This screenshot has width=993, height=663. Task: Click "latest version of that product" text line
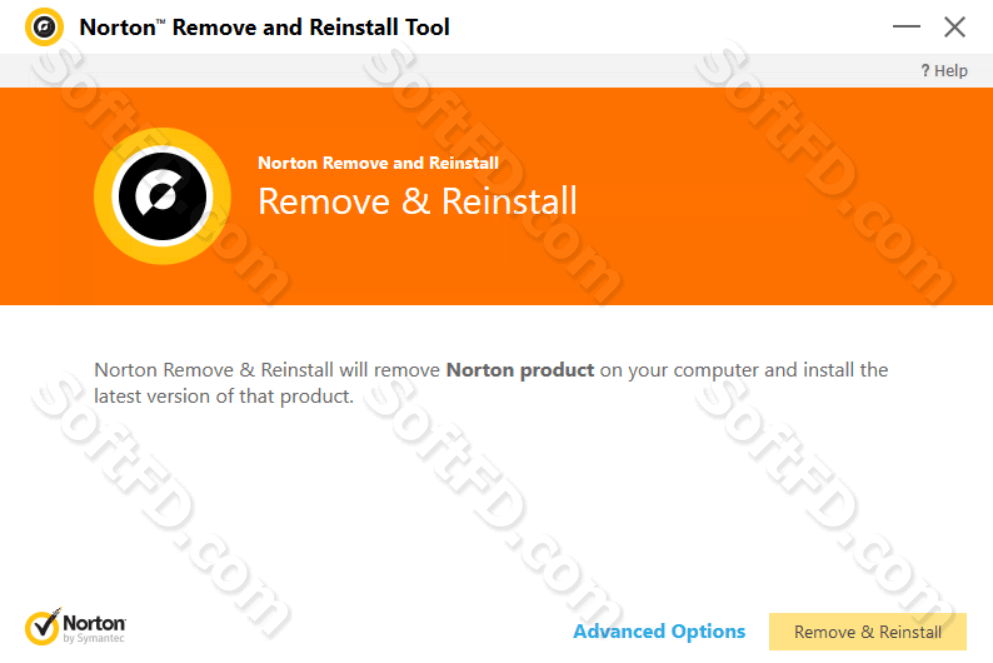click(x=224, y=396)
